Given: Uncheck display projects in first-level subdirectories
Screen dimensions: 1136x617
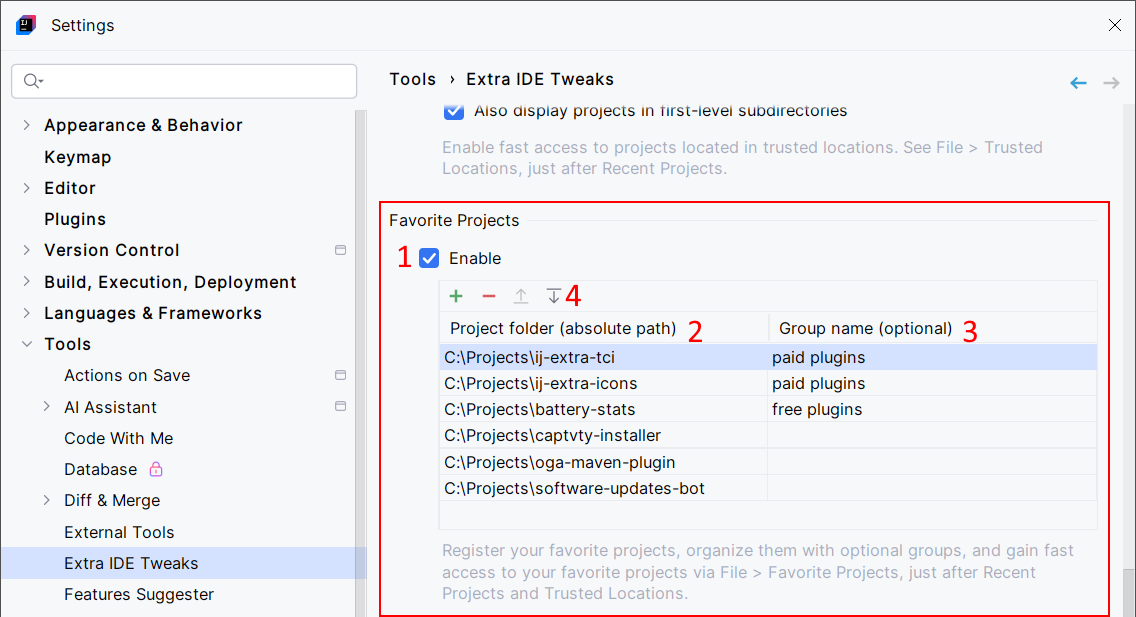Looking at the screenshot, I should click(x=454, y=112).
